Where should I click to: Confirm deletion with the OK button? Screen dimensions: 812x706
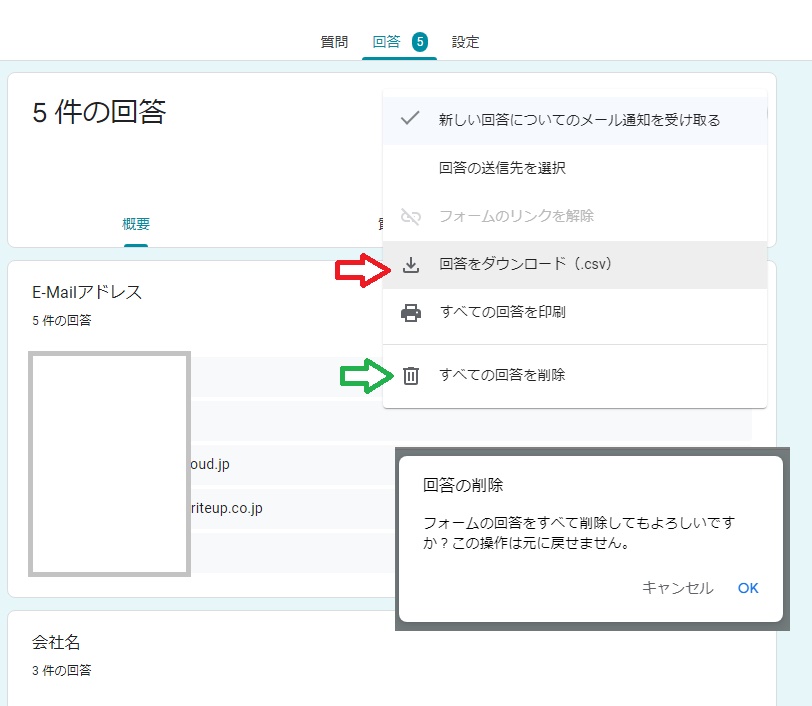748,588
